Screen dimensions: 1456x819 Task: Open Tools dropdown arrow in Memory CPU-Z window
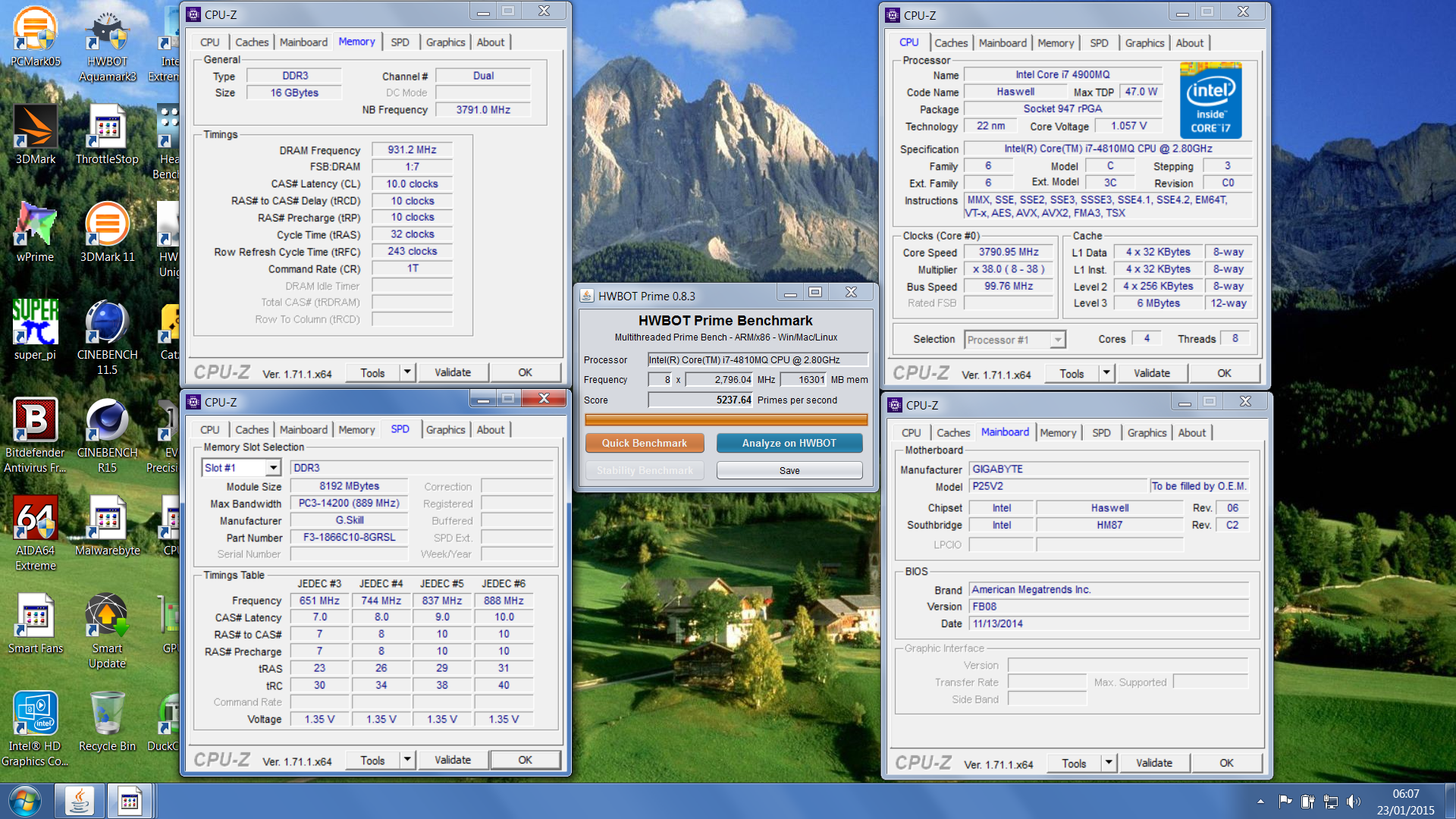point(407,372)
